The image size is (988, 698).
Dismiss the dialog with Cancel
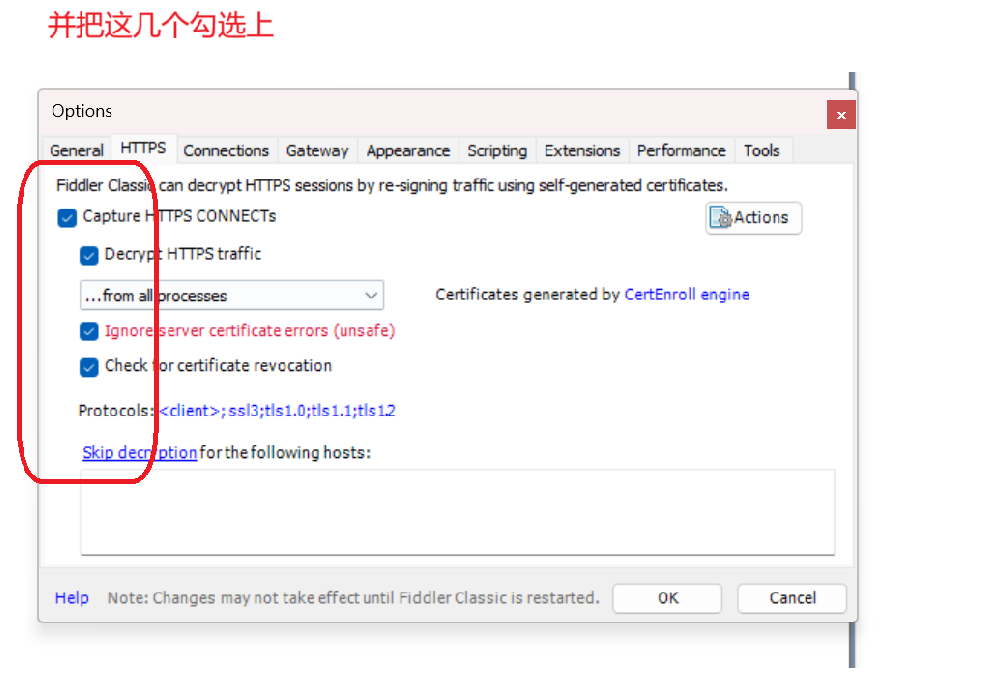click(792, 598)
